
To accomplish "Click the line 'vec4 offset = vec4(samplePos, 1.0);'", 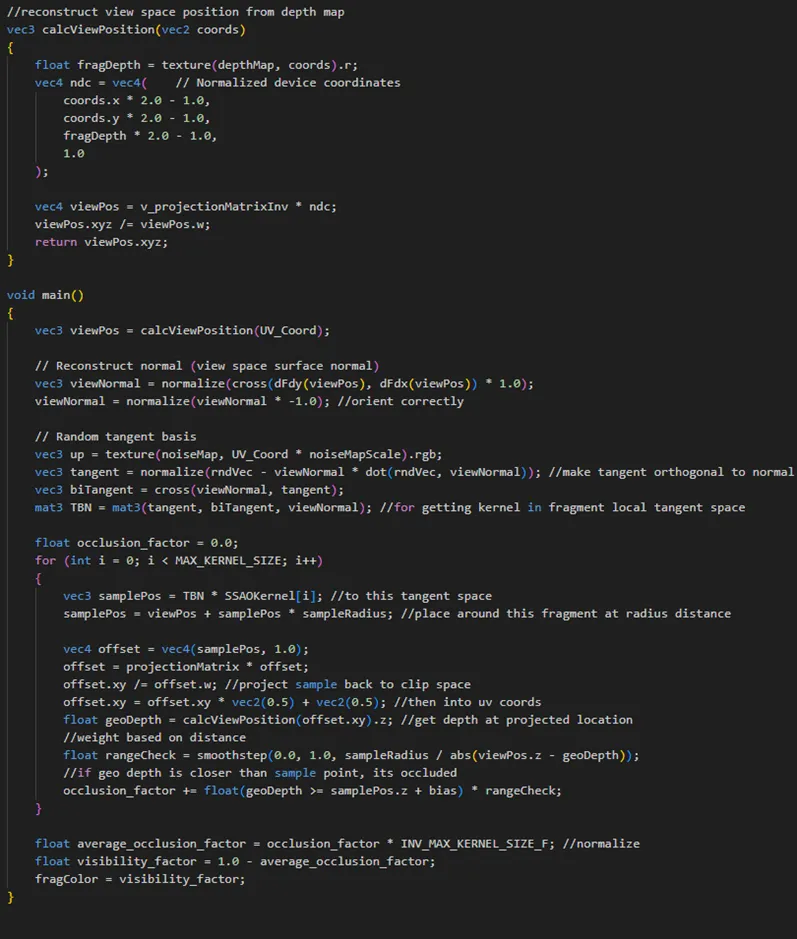I will click(x=186, y=649).
